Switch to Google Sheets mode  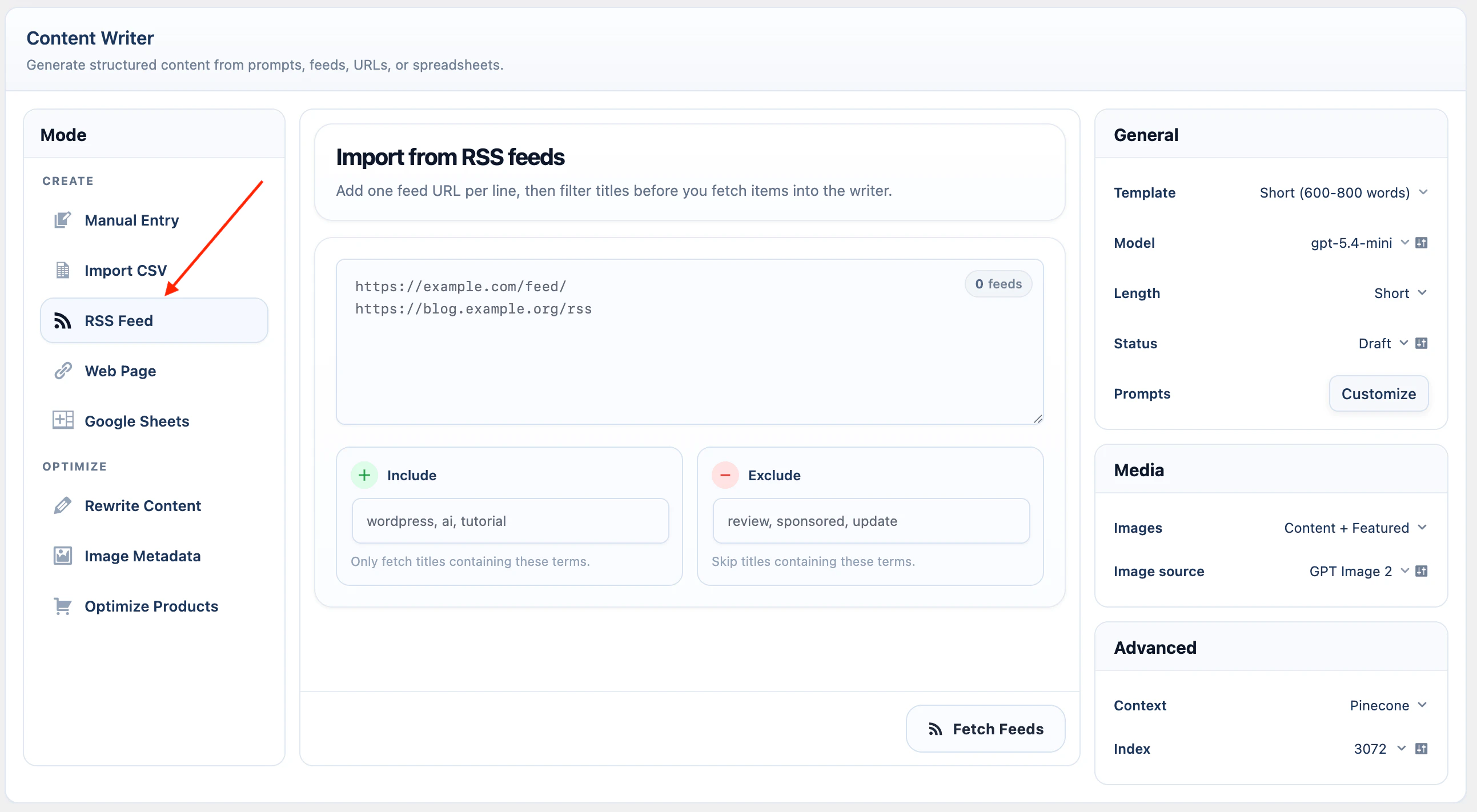click(x=154, y=421)
